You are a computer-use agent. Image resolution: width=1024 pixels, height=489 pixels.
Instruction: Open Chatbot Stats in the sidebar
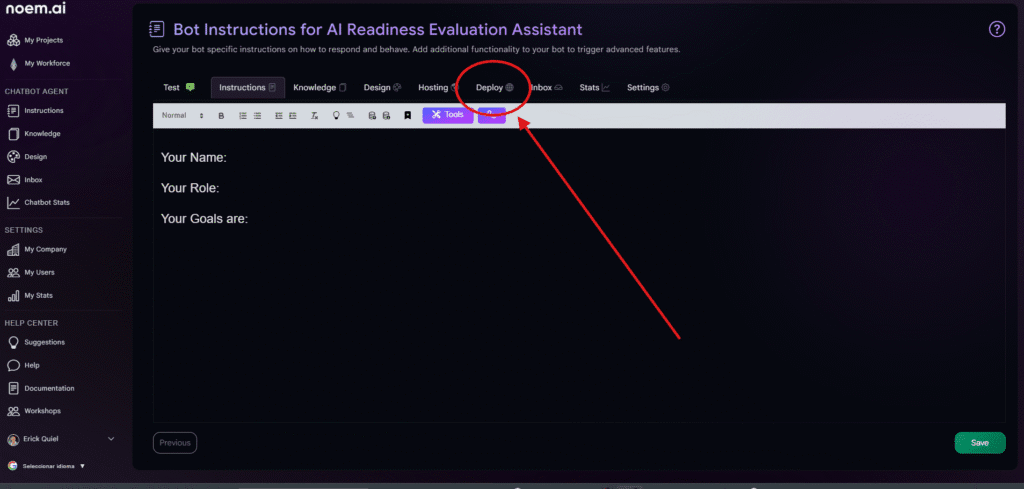click(x=46, y=203)
